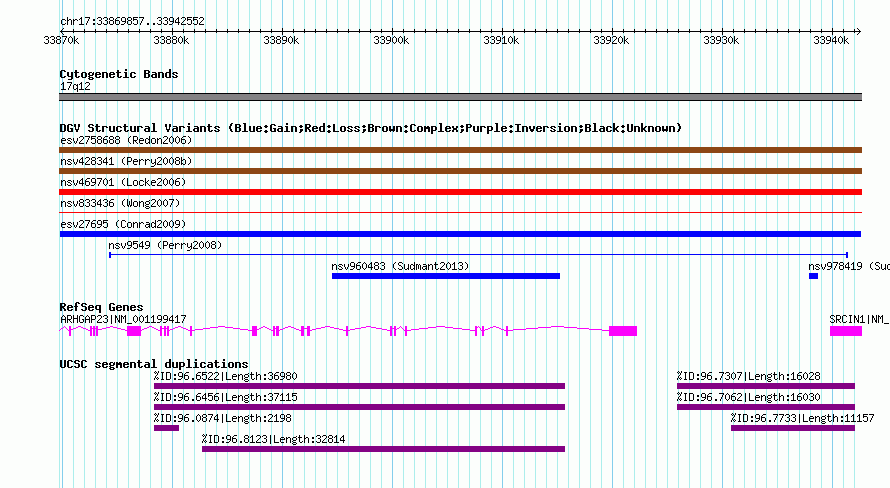890x488 pixels.
Task: Click the %ID:96.7733|Length:11157 label
Action: (803, 418)
